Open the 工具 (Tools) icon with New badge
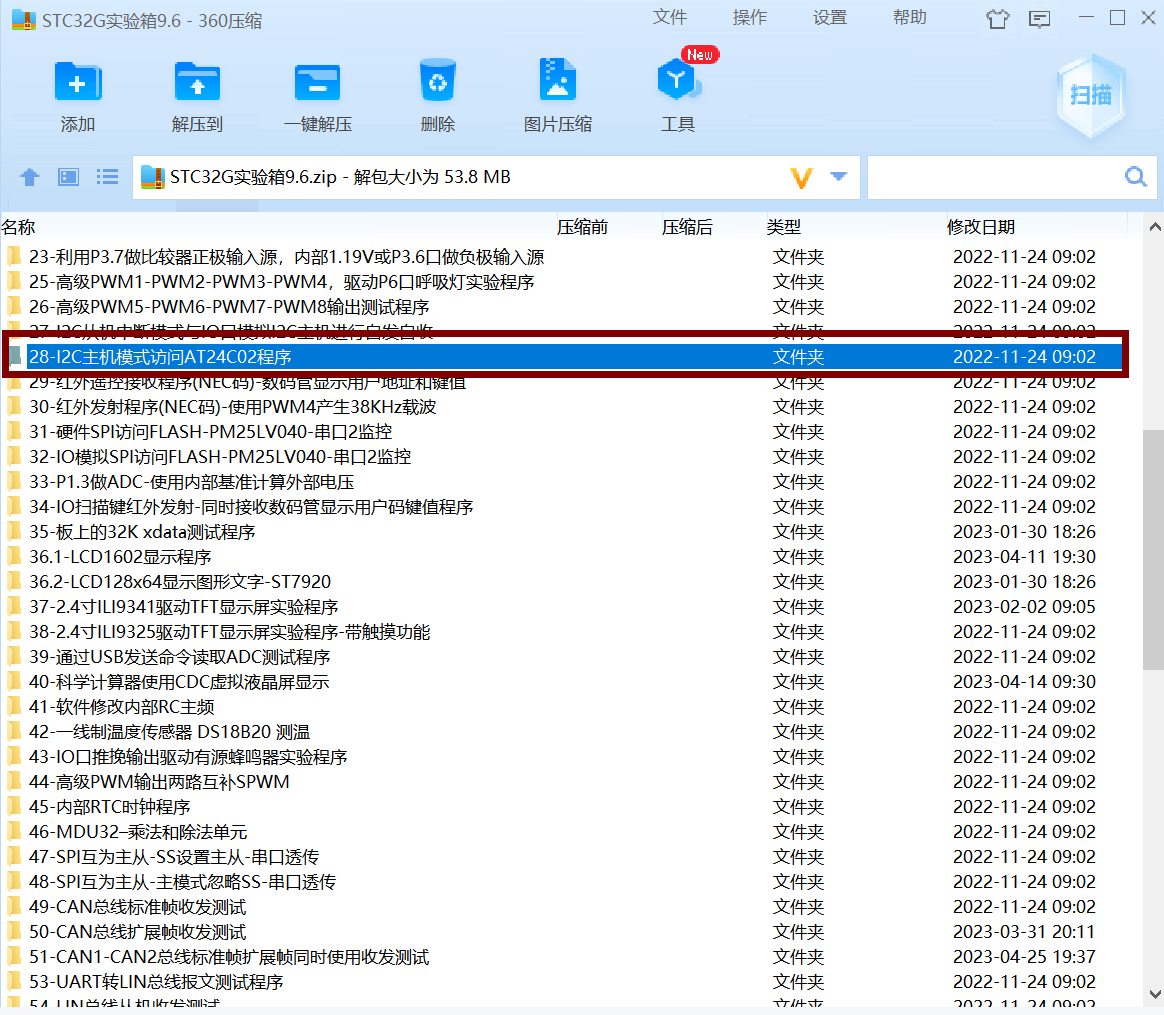Viewport: 1164px width, 1015px height. (679, 78)
